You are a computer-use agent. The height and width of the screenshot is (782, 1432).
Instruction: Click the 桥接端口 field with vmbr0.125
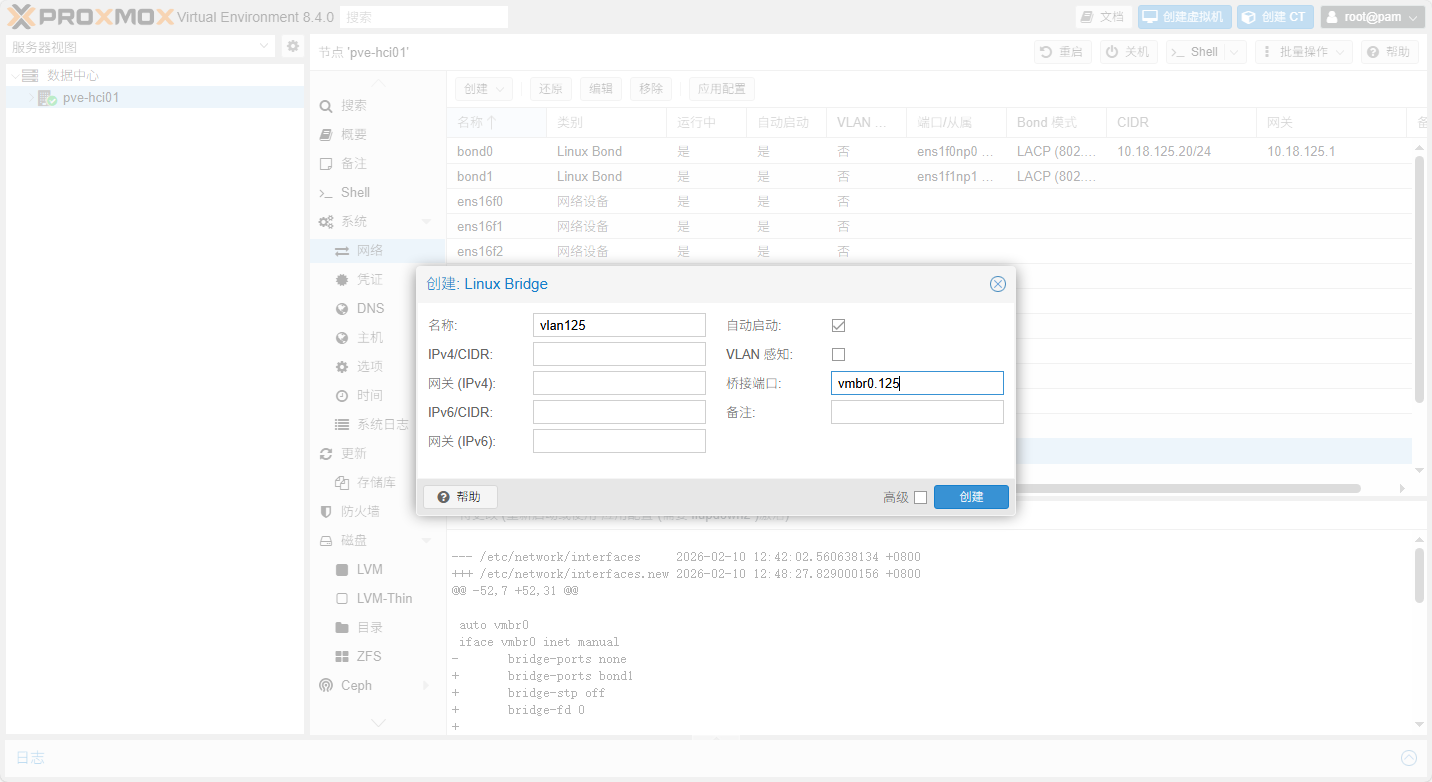917,383
